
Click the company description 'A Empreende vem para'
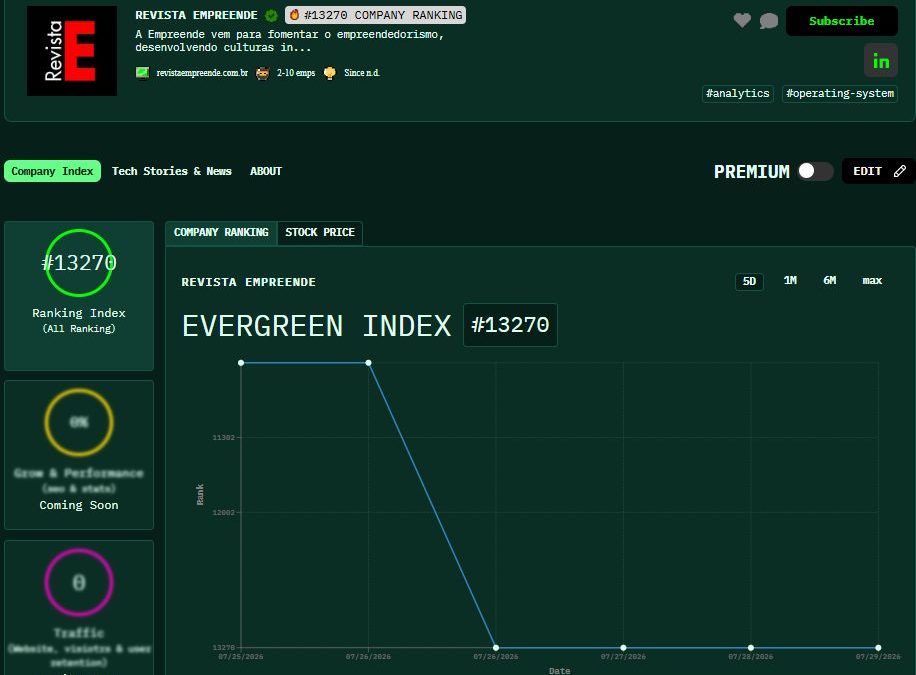coord(289,41)
